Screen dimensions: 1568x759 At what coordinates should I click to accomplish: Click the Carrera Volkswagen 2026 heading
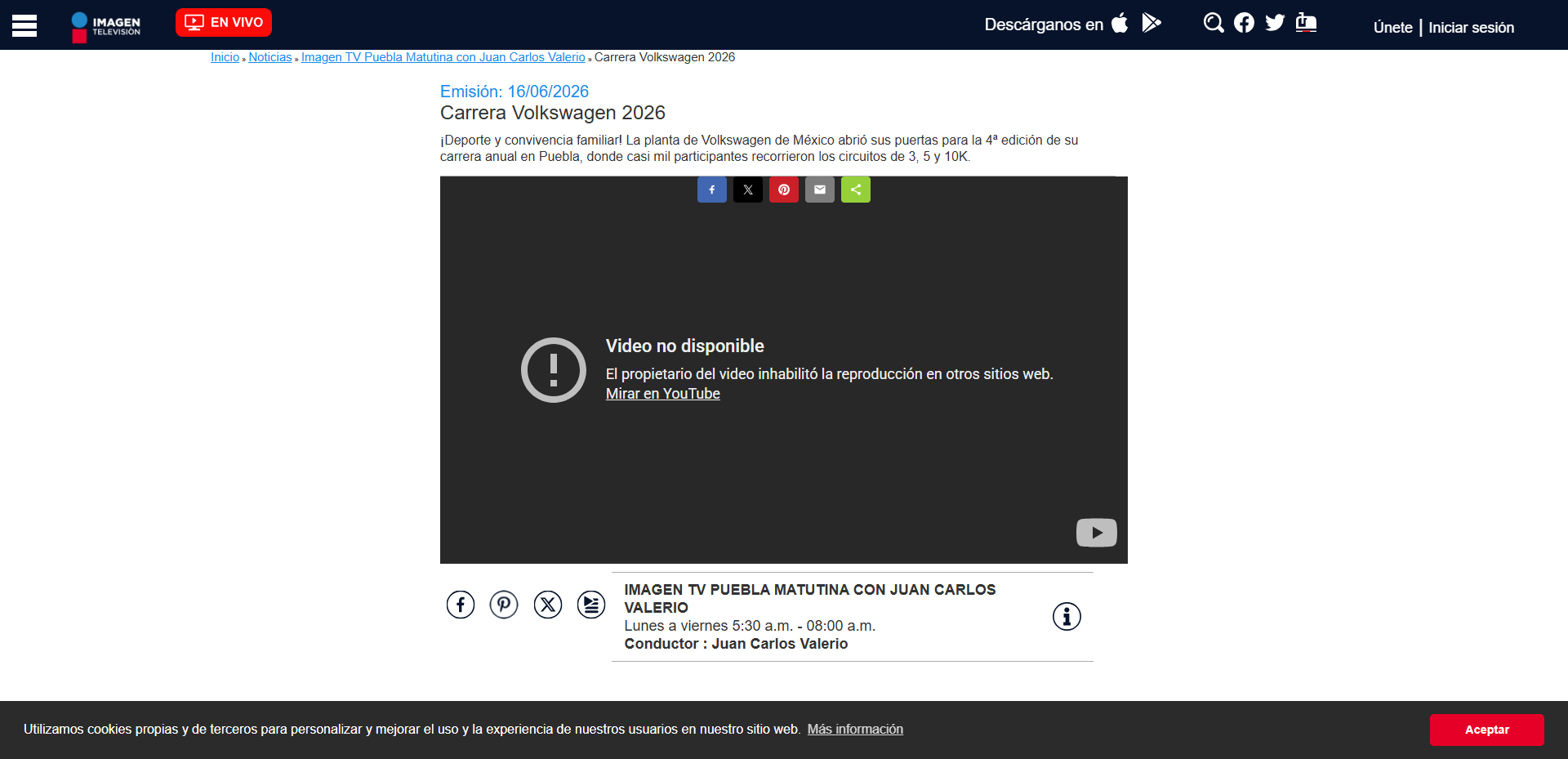[553, 113]
